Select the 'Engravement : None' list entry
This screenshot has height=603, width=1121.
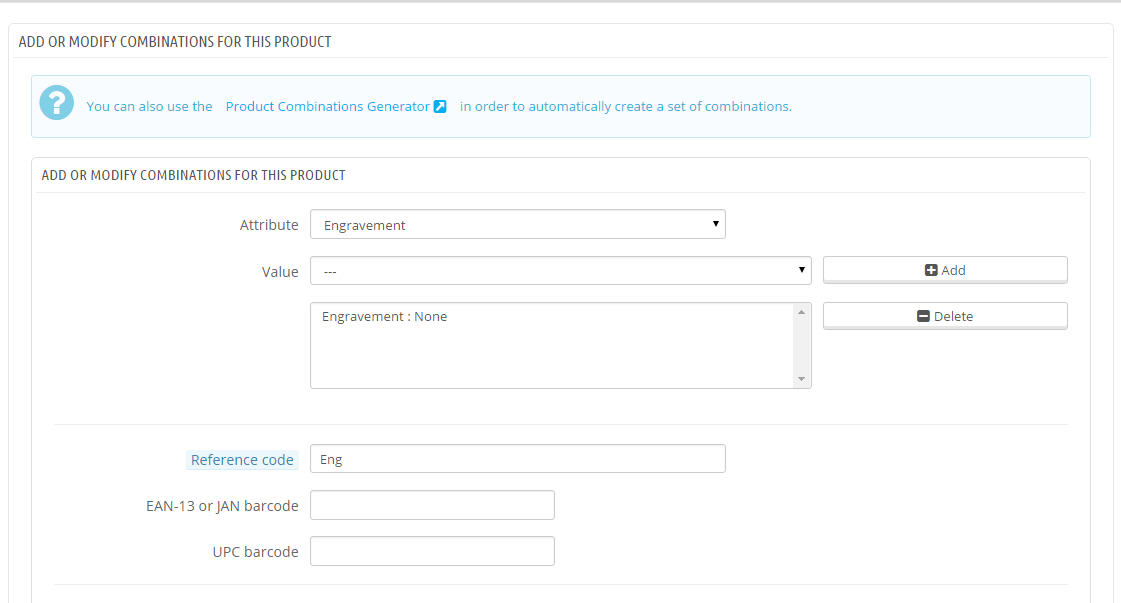pyautogui.click(x=385, y=316)
